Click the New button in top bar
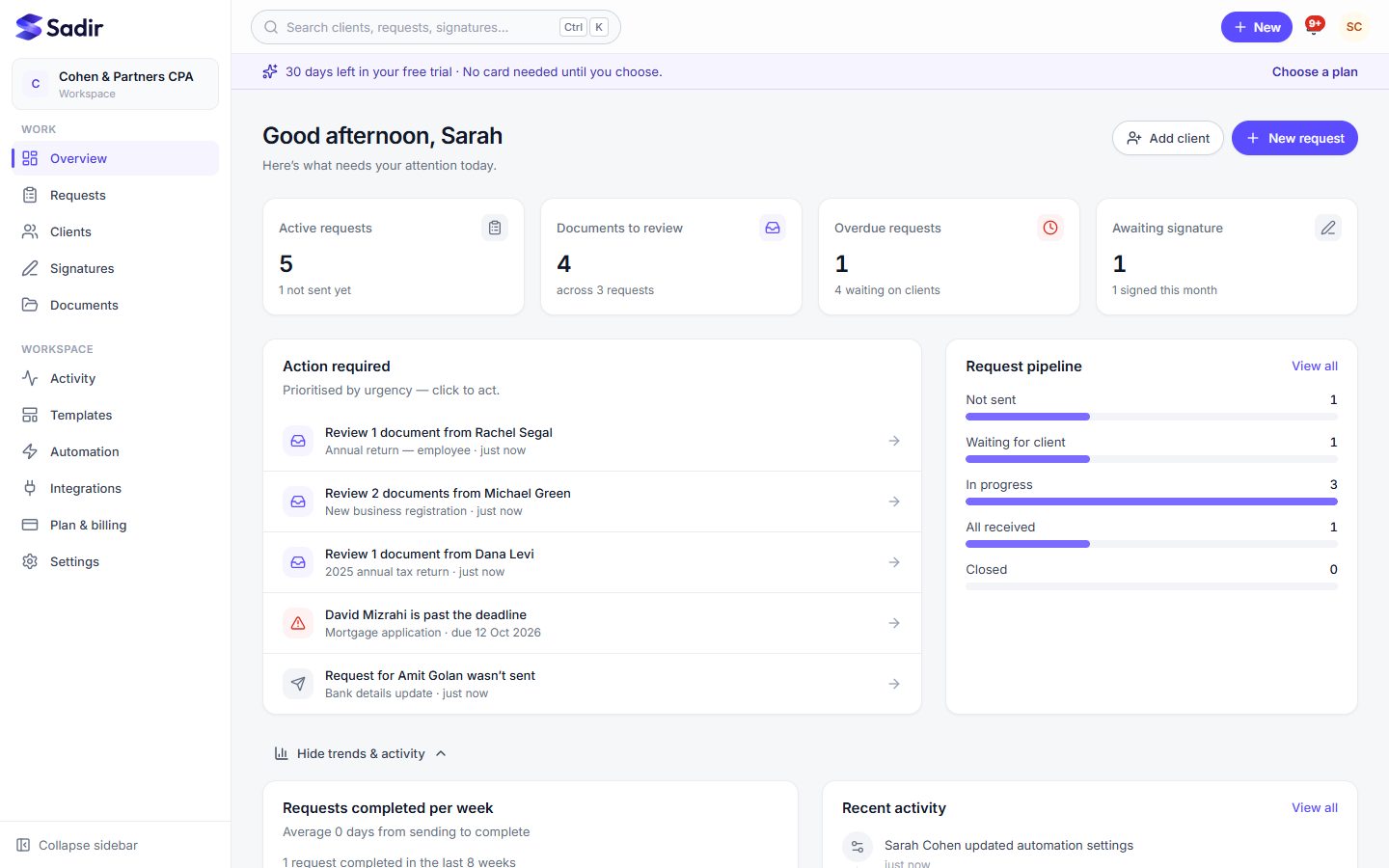This screenshot has height=868, width=1389. coord(1256,27)
